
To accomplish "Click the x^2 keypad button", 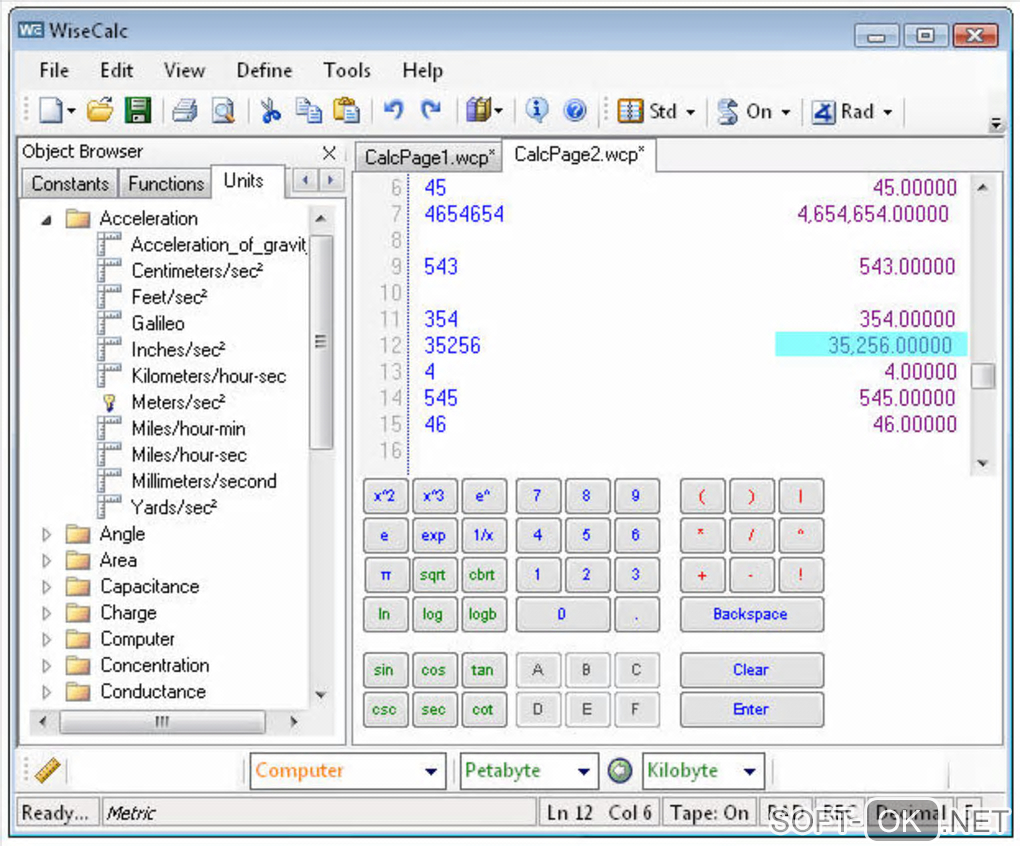I will pyautogui.click(x=384, y=496).
